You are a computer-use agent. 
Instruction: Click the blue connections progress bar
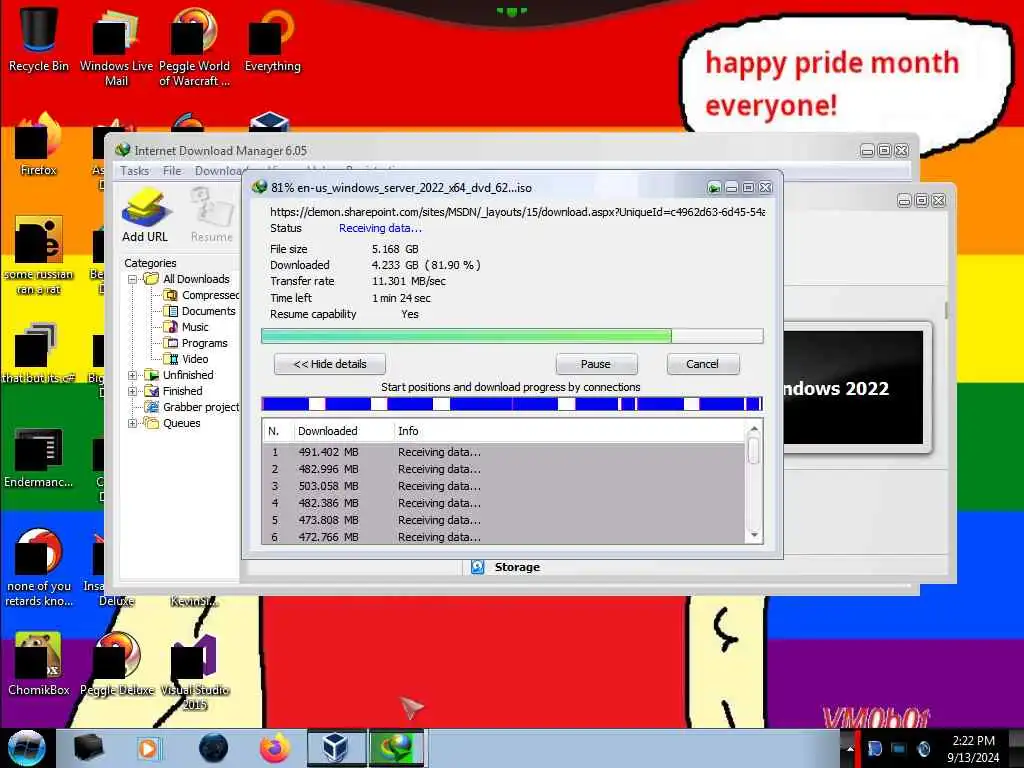click(512, 404)
